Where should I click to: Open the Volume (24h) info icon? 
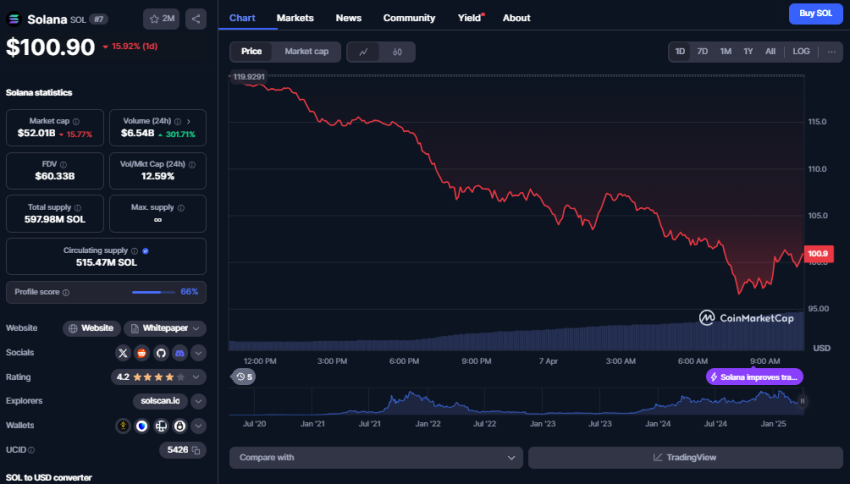point(178,121)
